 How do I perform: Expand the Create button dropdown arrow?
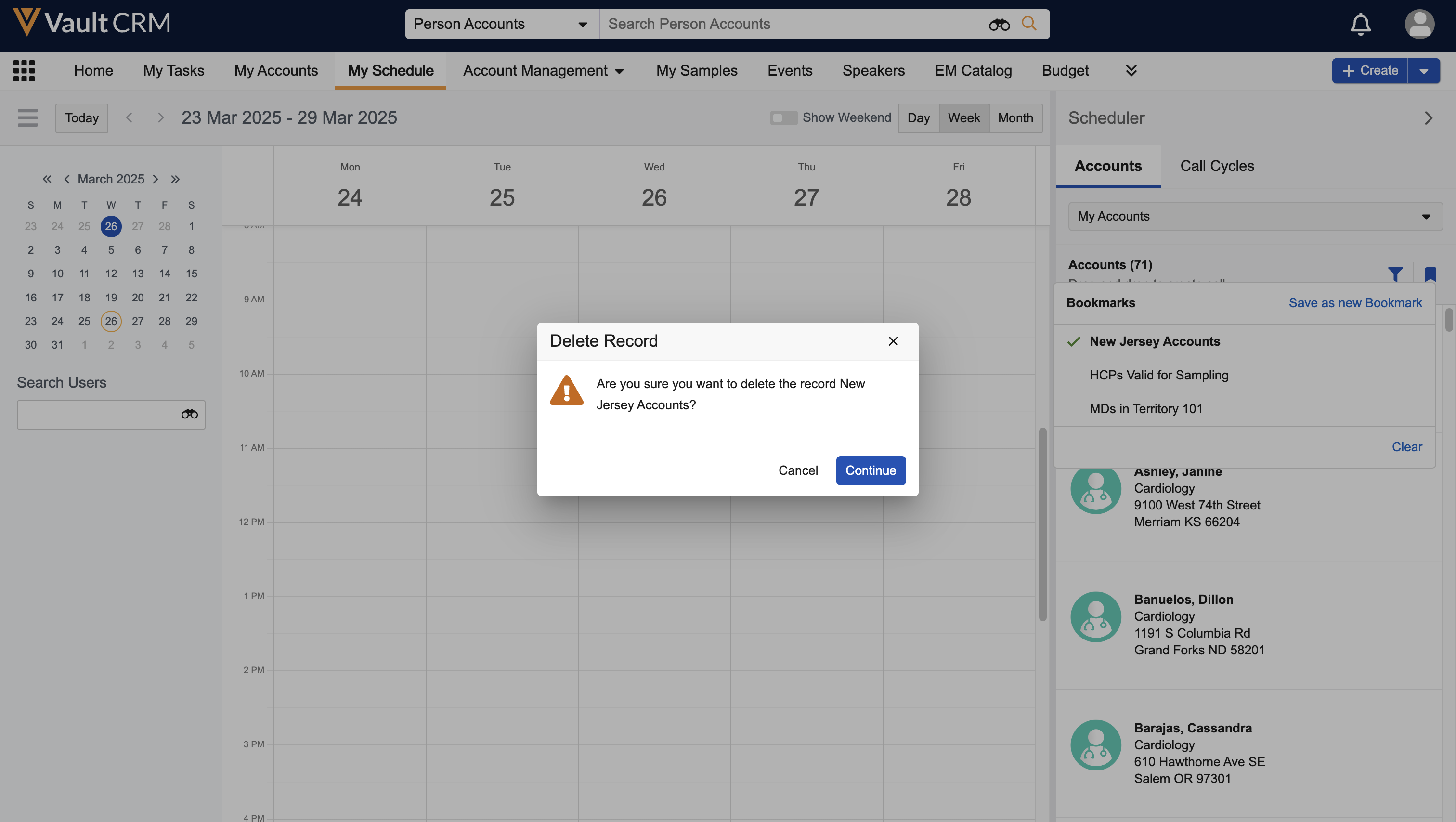(x=1423, y=71)
